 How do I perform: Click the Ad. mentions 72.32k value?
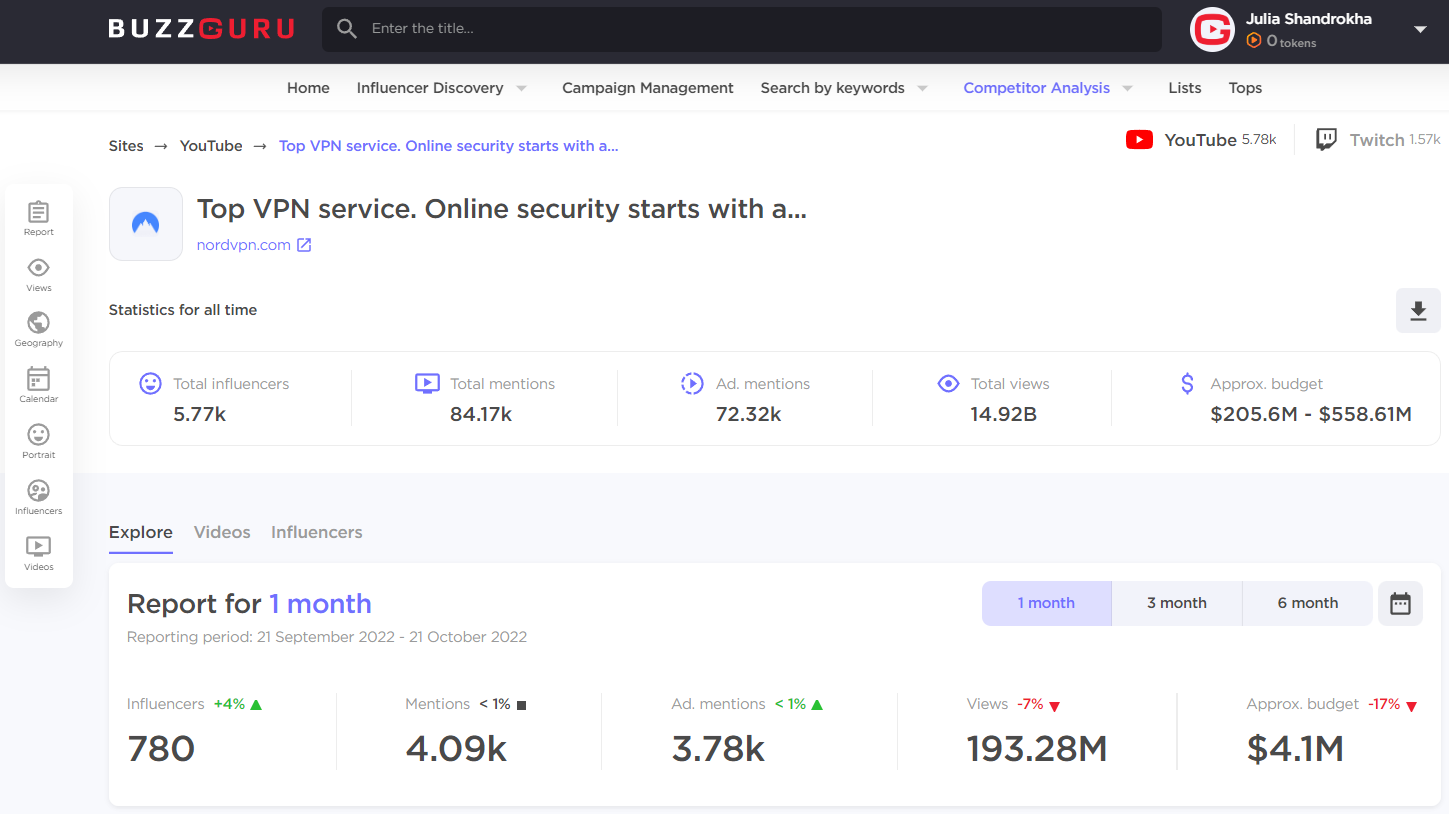(749, 414)
